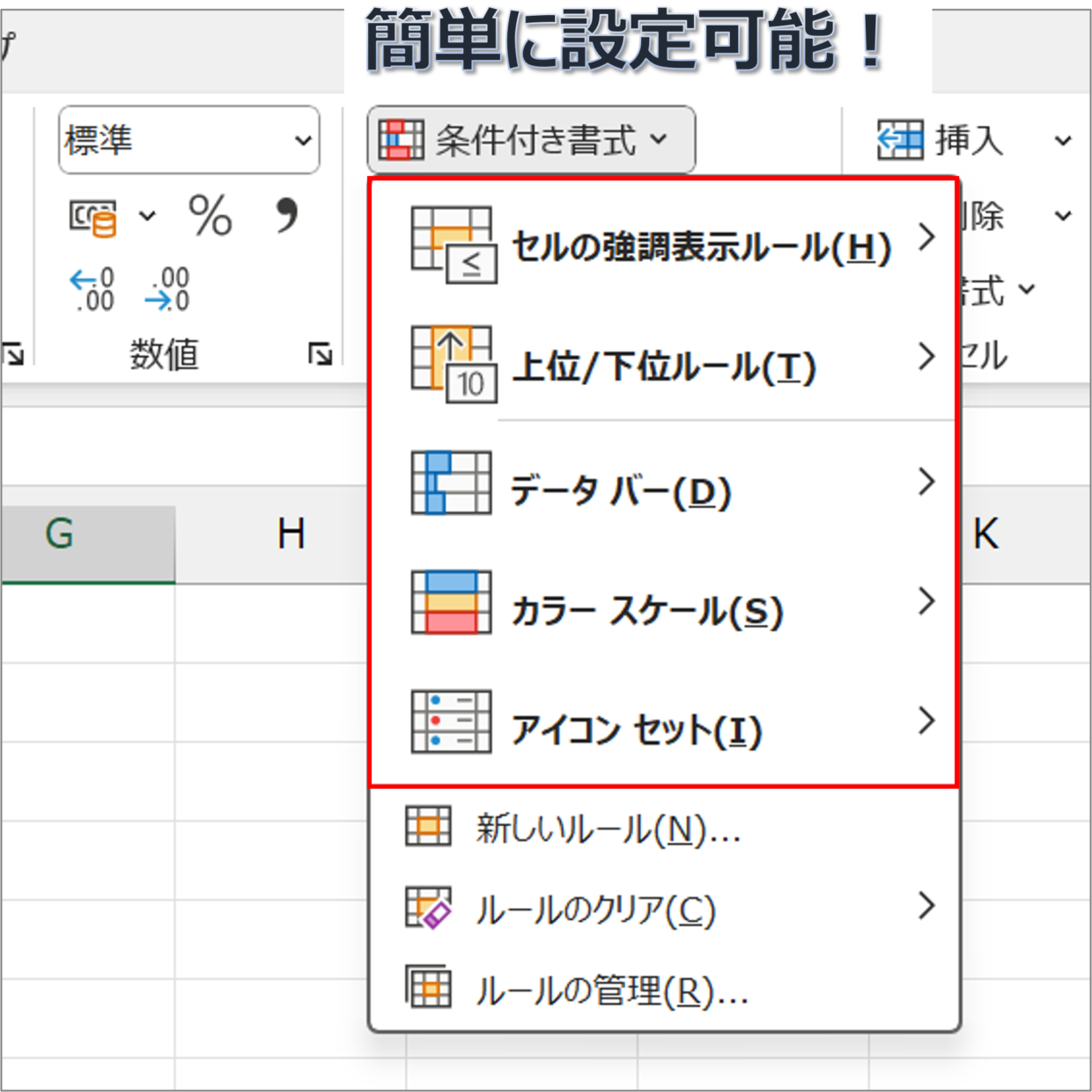Image resolution: width=1092 pixels, height=1092 pixels.
Task: Click the 条件付き書式 button
Action: coord(530,140)
